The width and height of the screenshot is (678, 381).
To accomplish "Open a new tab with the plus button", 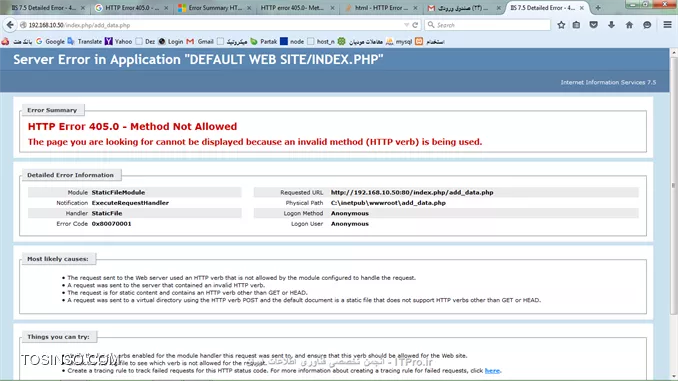I will click(598, 8).
